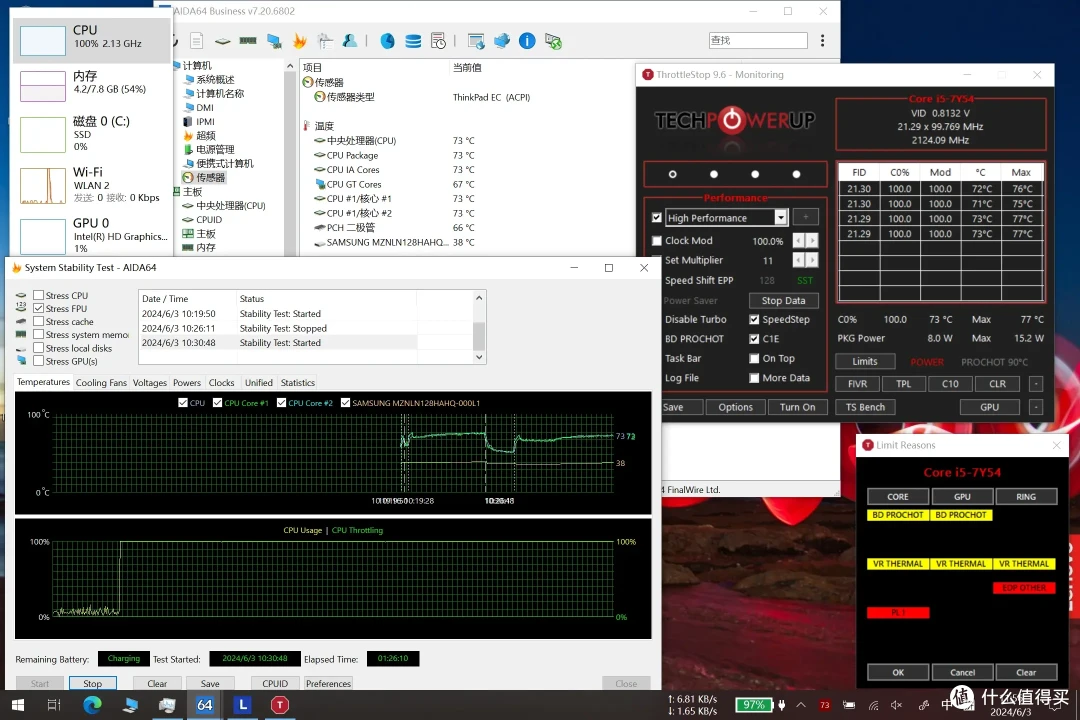
Task: Enable On Top checkbox in ThrottleStop
Action: pos(754,358)
